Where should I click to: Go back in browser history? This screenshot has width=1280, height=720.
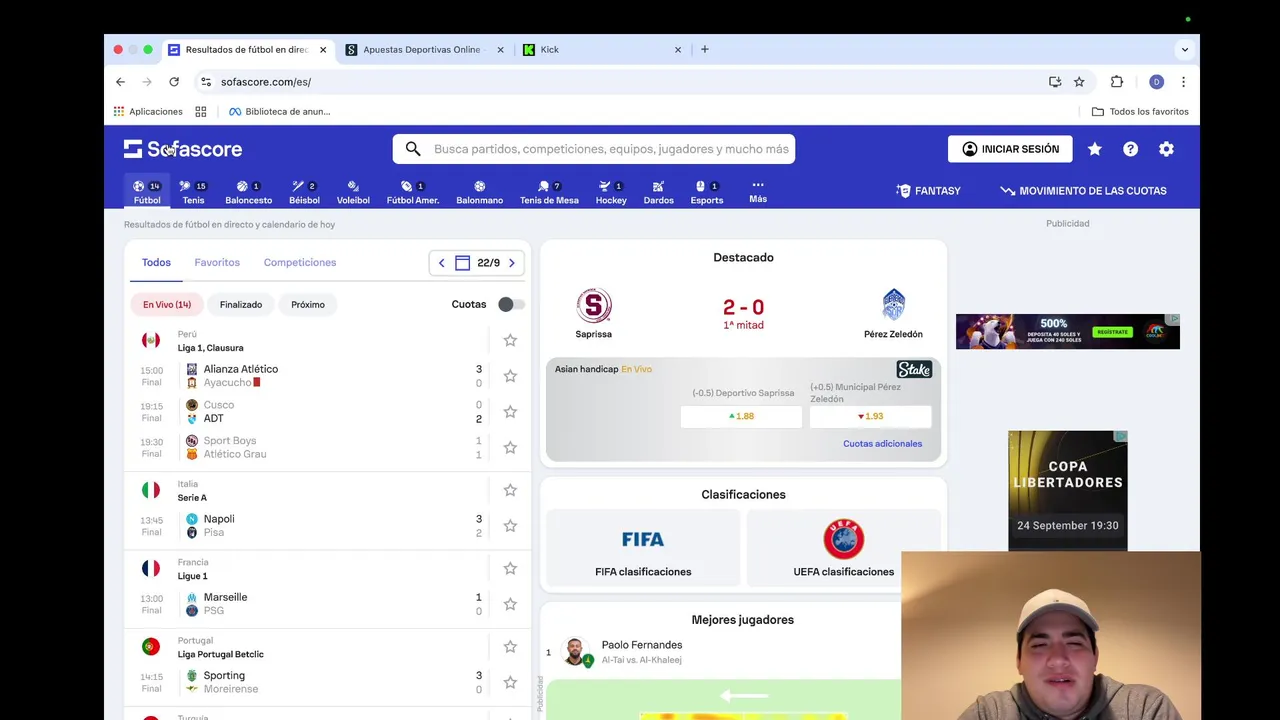[121, 82]
